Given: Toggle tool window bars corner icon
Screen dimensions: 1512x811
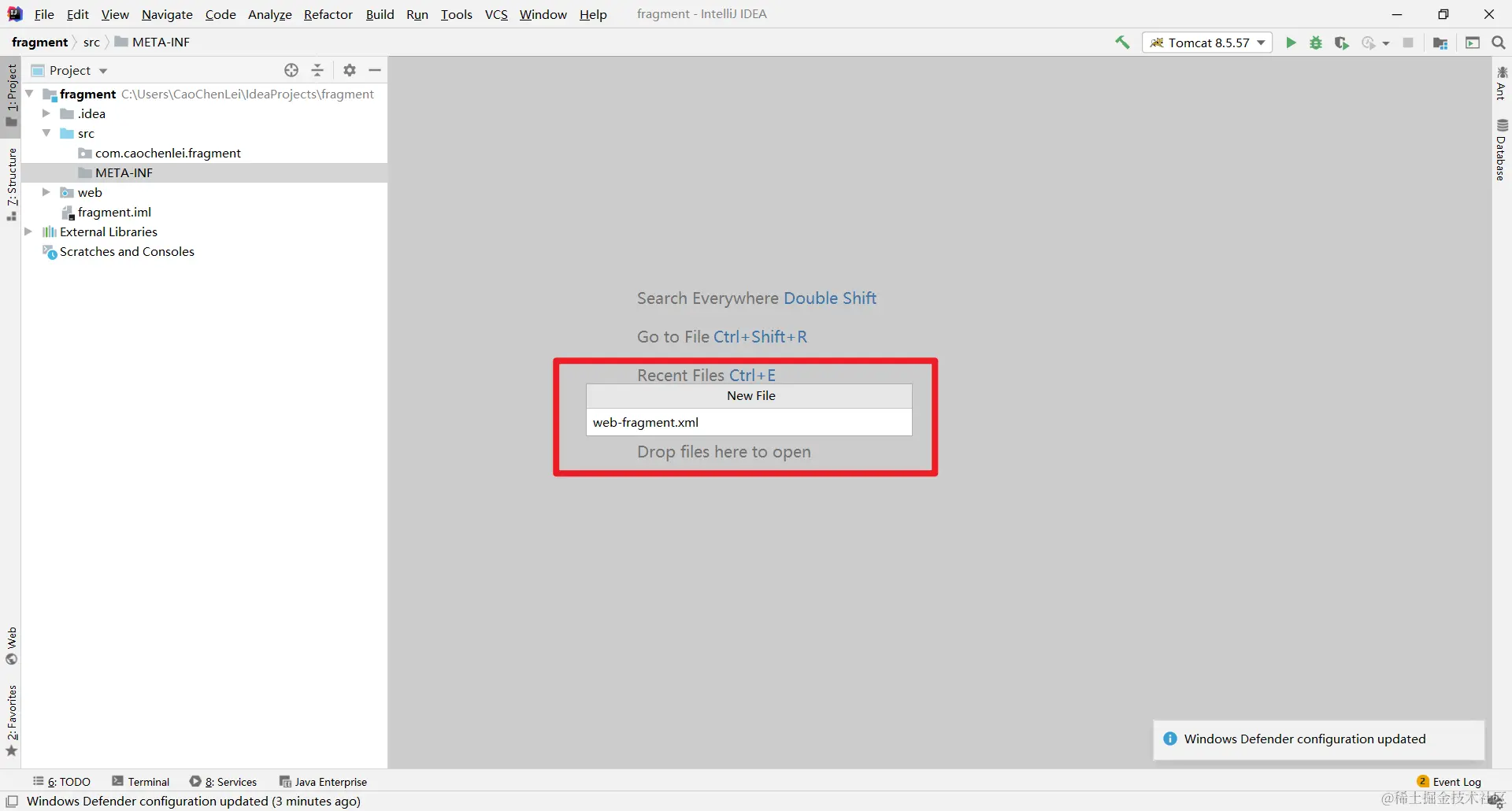Looking at the screenshot, I should point(12,802).
